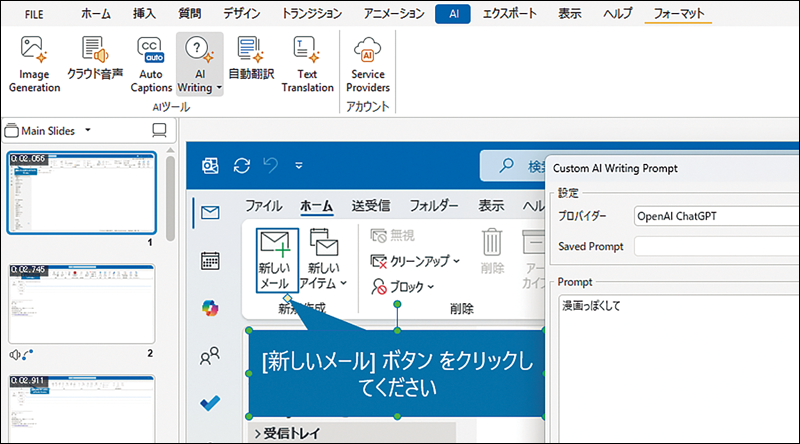Open Service Providers account settings

point(368,52)
